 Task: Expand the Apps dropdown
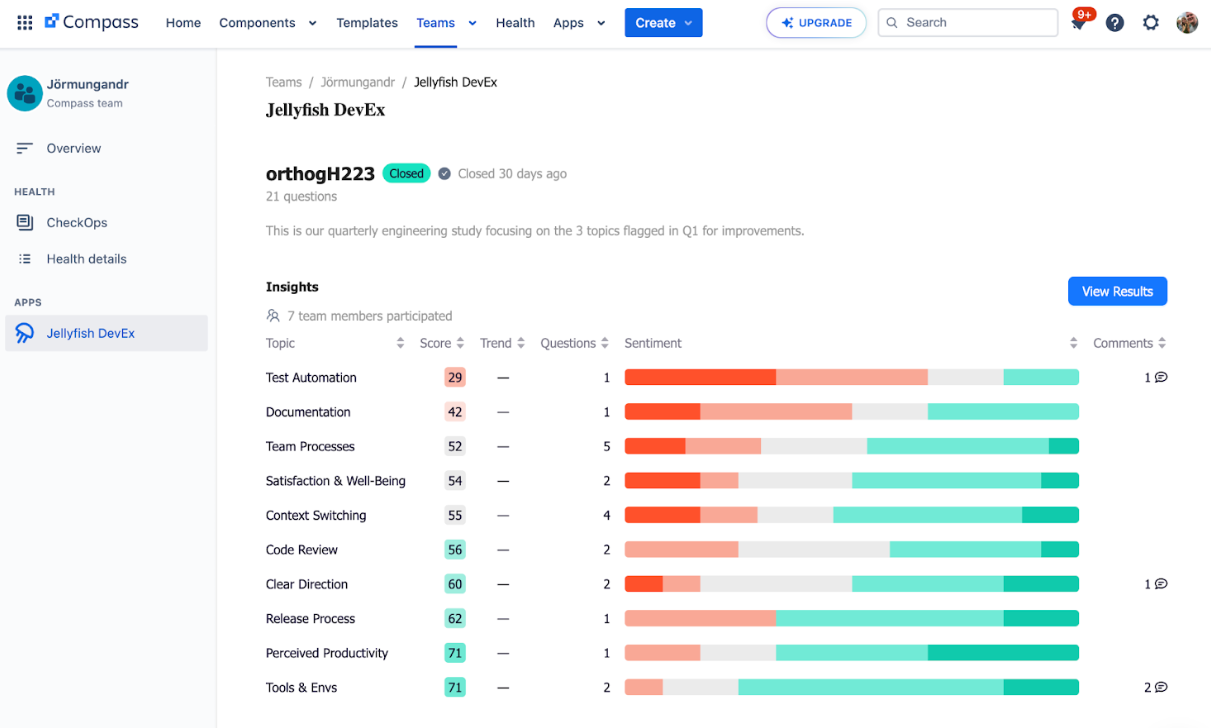coord(601,22)
